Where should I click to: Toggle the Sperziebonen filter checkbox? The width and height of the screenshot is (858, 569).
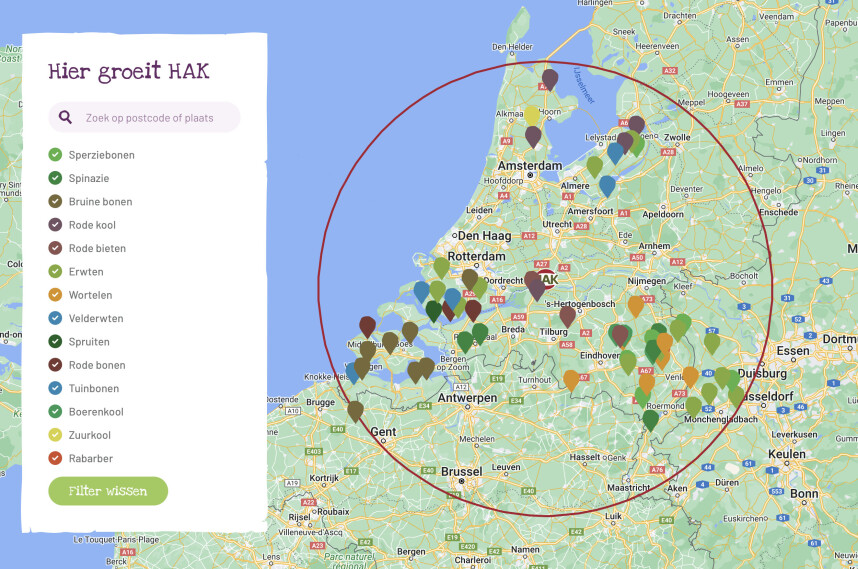[x=55, y=155]
